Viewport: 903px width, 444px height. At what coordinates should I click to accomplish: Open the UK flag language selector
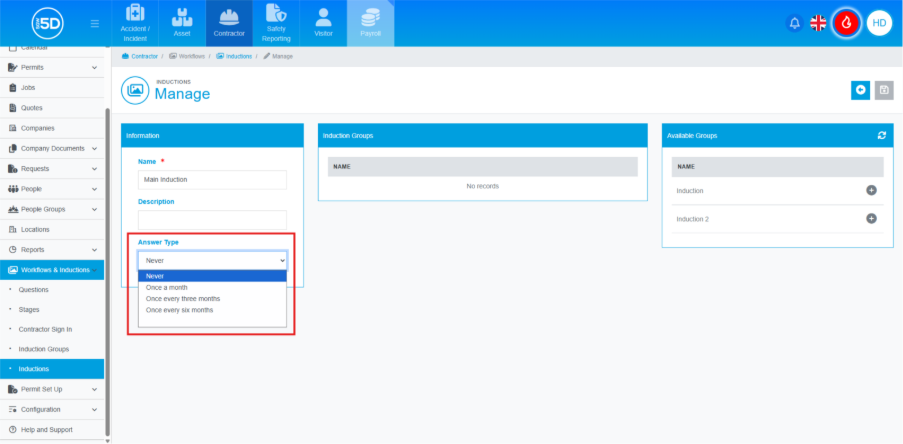click(x=818, y=23)
